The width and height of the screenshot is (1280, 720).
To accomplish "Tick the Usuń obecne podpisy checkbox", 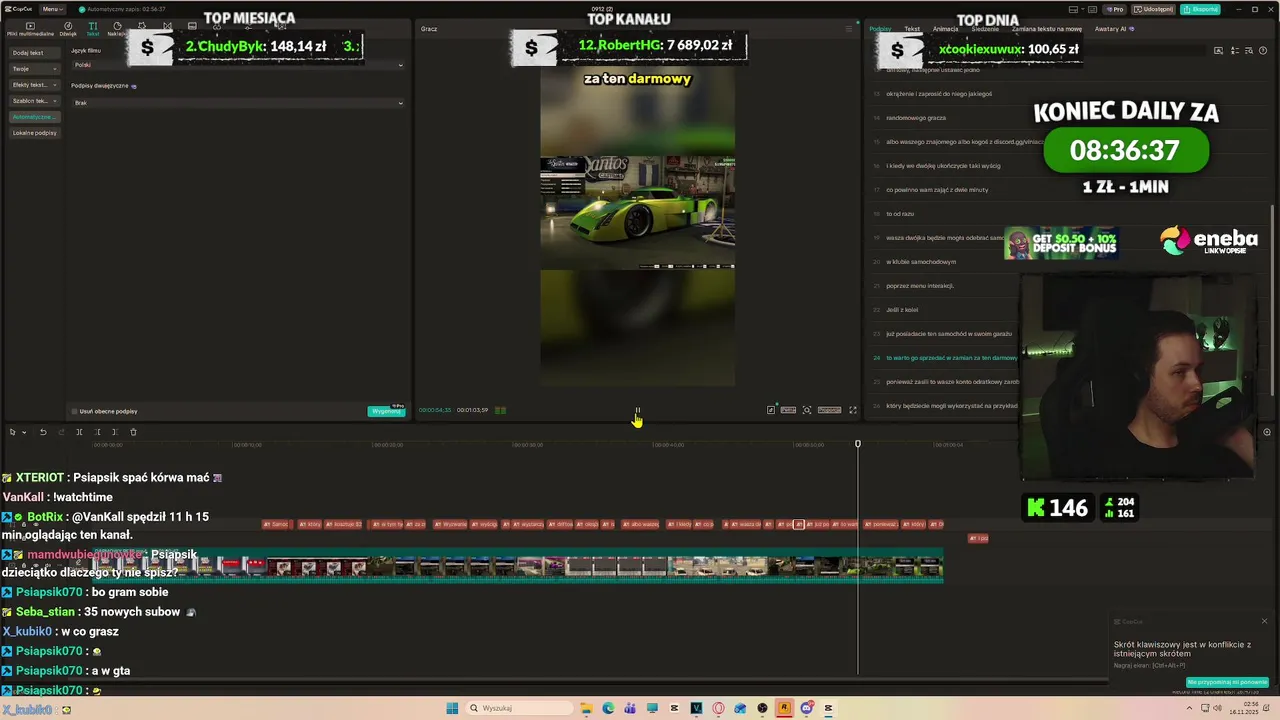I will (74, 411).
